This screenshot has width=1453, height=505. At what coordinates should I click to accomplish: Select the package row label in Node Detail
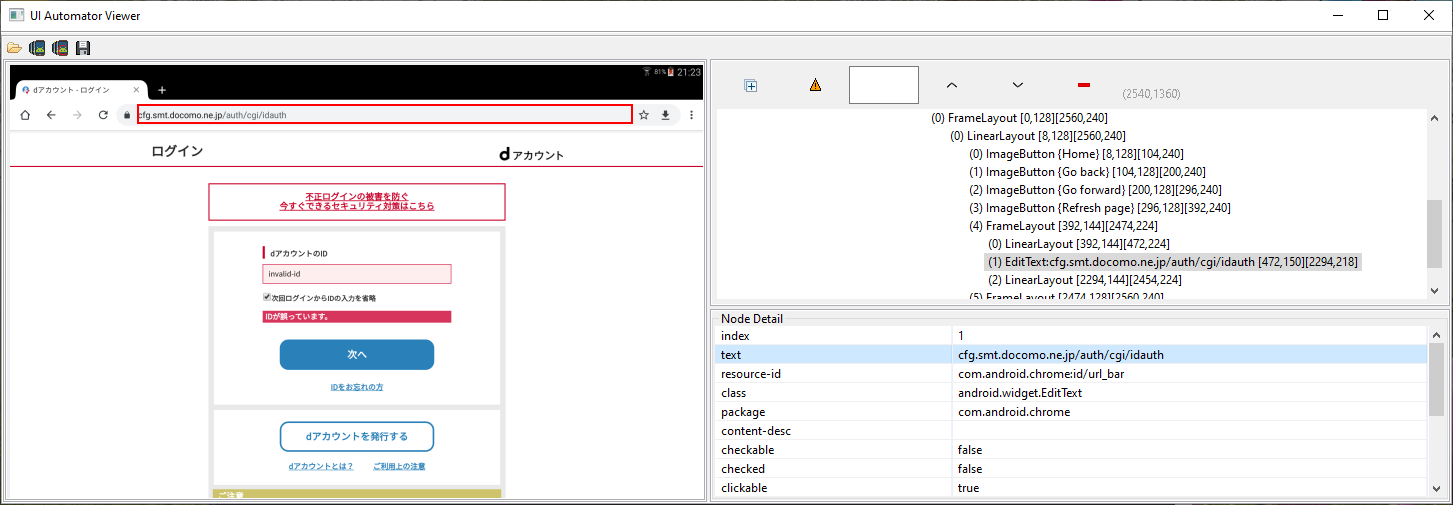(743, 412)
